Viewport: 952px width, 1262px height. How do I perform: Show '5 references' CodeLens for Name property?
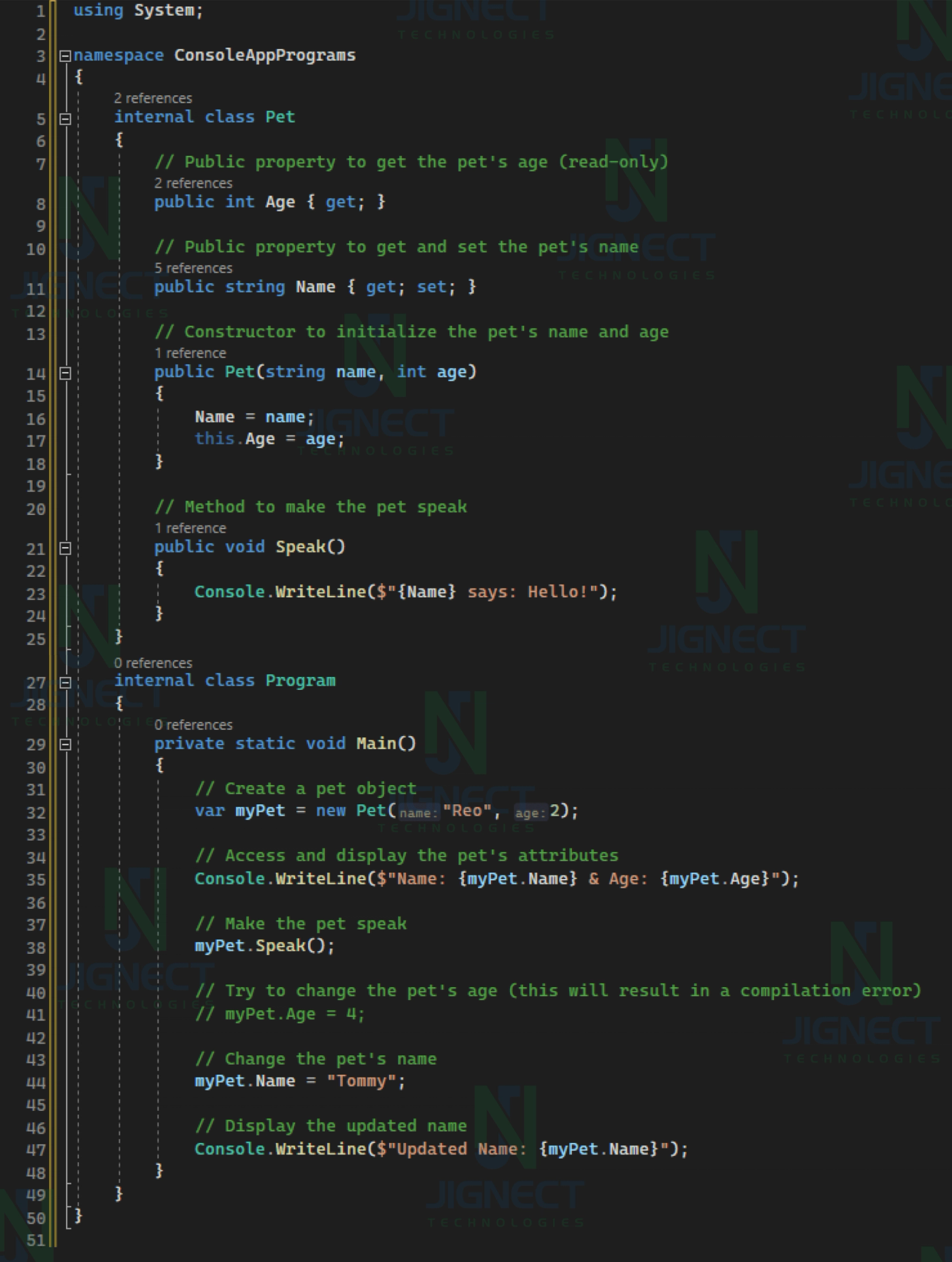click(x=193, y=269)
